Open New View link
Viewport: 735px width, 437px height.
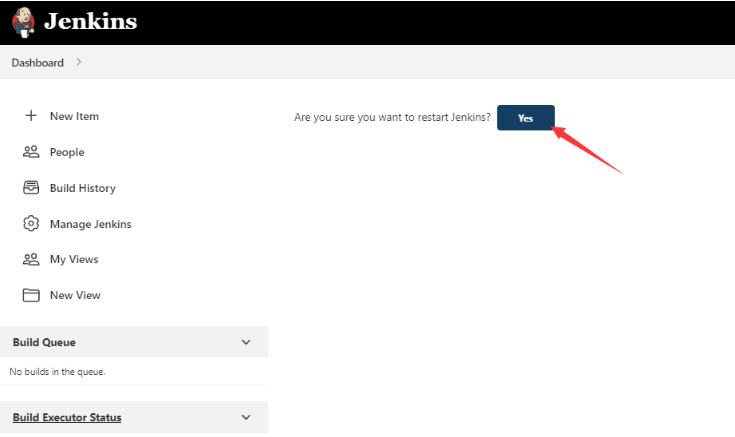pyautogui.click(x=75, y=295)
